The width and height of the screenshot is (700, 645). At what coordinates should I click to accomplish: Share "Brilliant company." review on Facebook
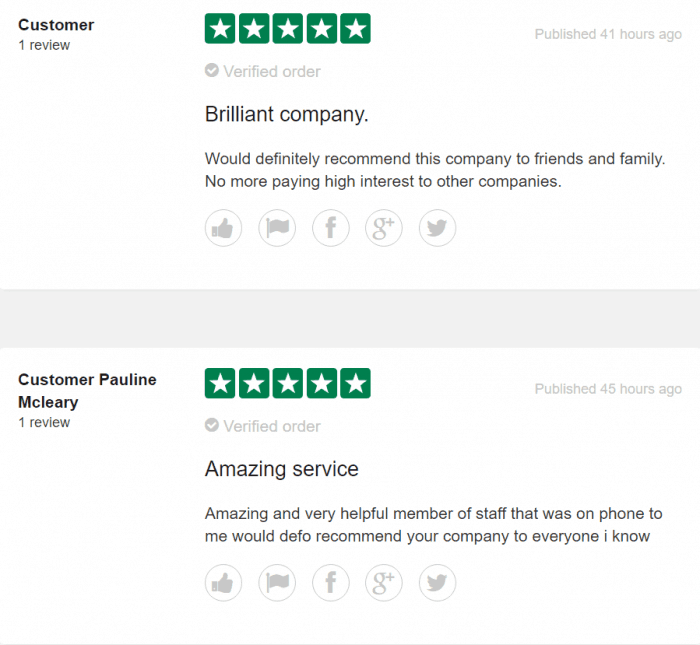pyautogui.click(x=331, y=228)
